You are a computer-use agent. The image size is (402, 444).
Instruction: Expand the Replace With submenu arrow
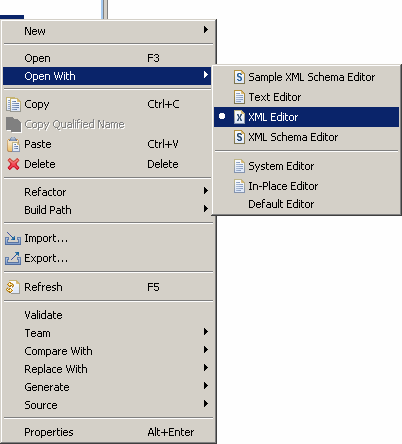[206, 368]
